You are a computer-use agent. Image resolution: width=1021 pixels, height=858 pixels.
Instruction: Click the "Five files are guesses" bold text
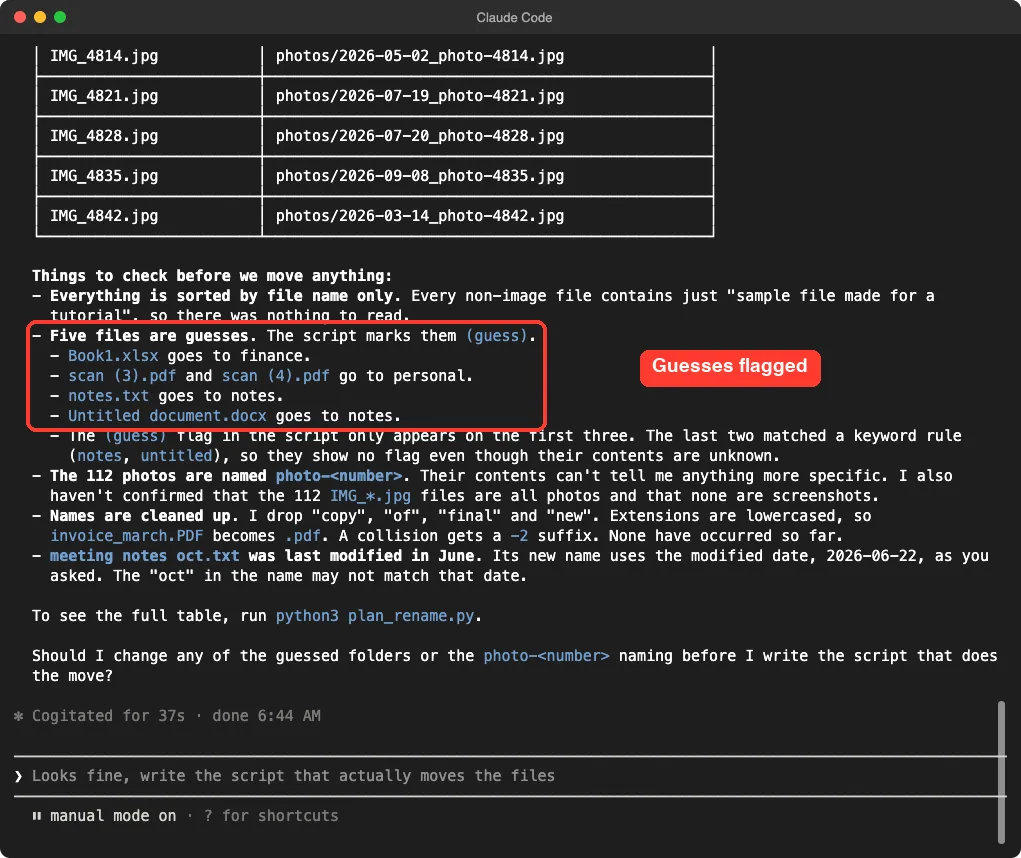(152, 336)
